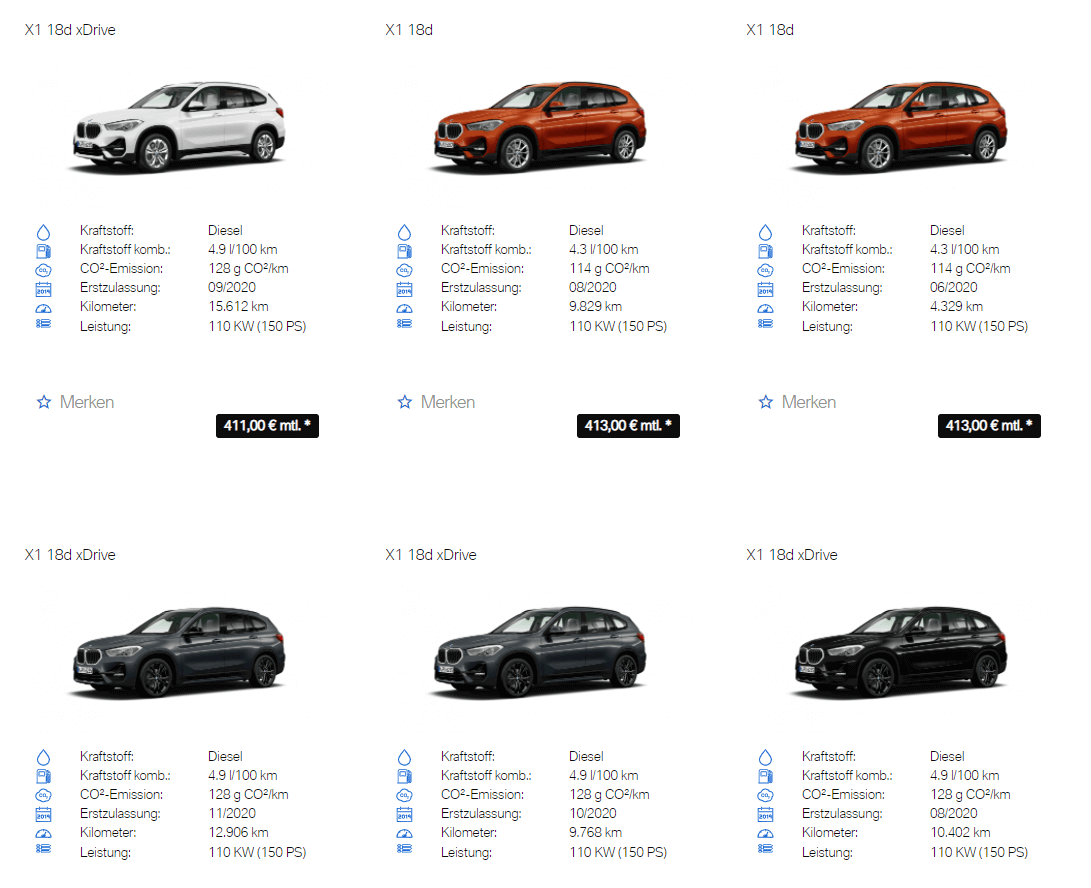Click the calendar icon beside Erstzulassung 11/2020
This screenshot has height=888, width=1091.
tap(43, 815)
